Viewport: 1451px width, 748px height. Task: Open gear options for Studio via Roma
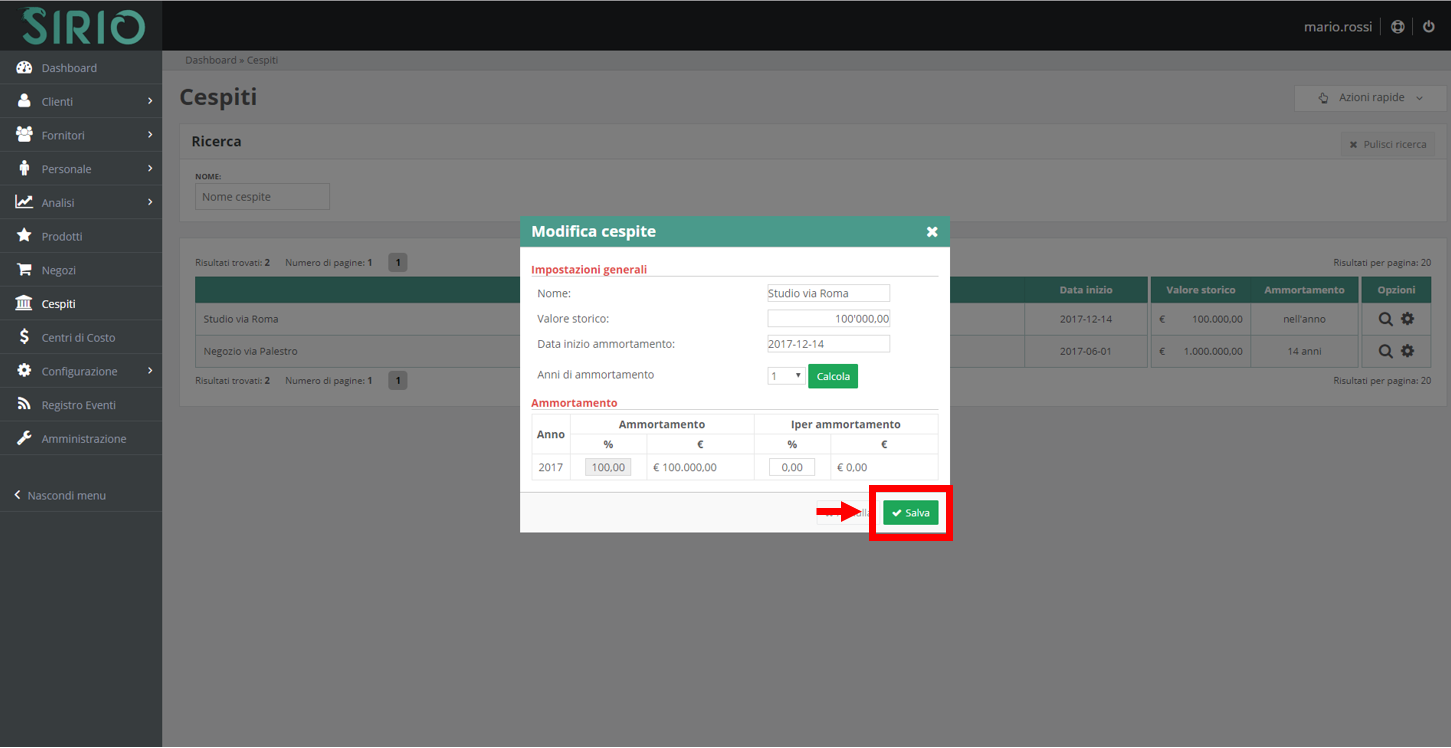tap(1407, 319)
